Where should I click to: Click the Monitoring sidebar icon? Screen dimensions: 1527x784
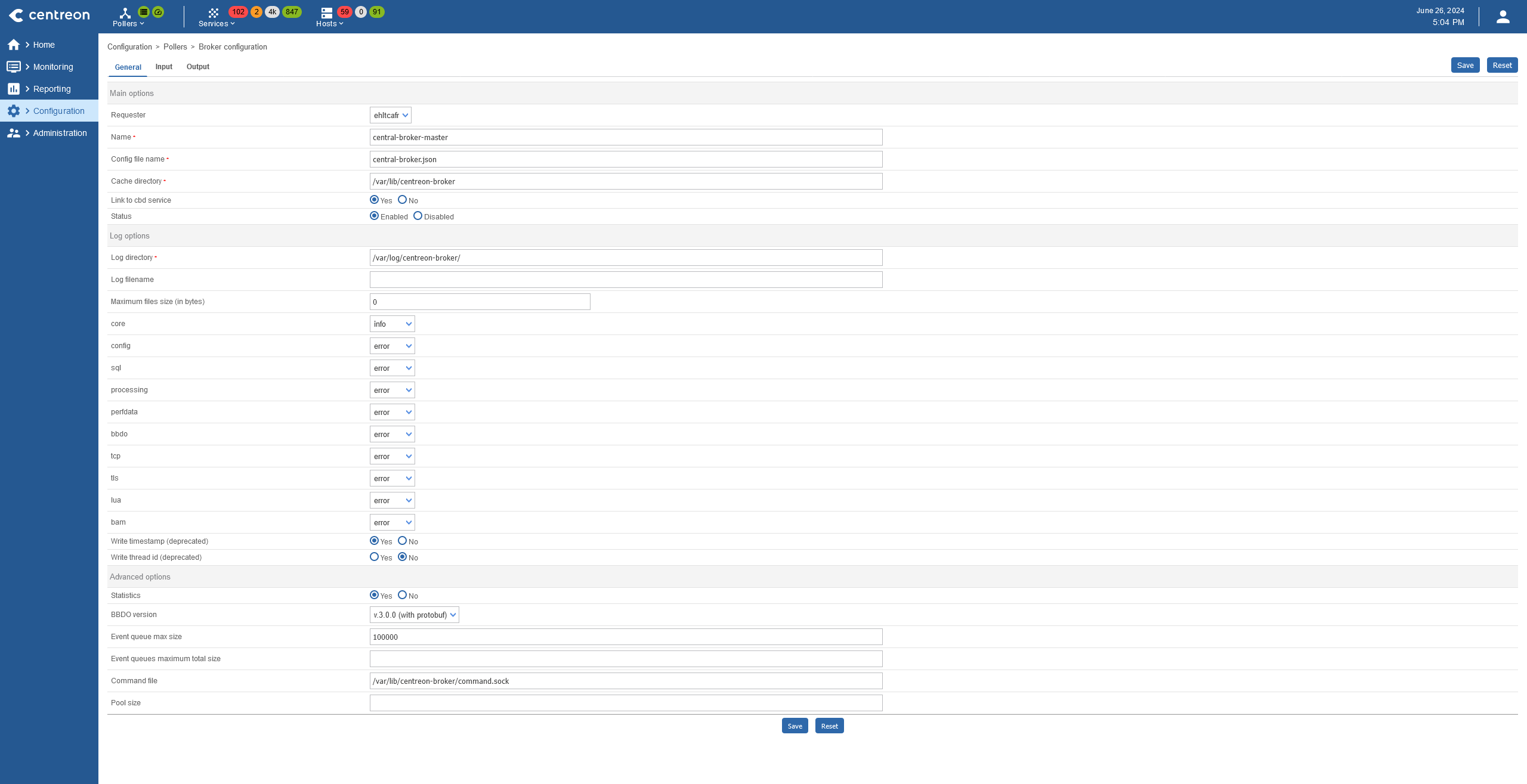click(x=14, y=67)
